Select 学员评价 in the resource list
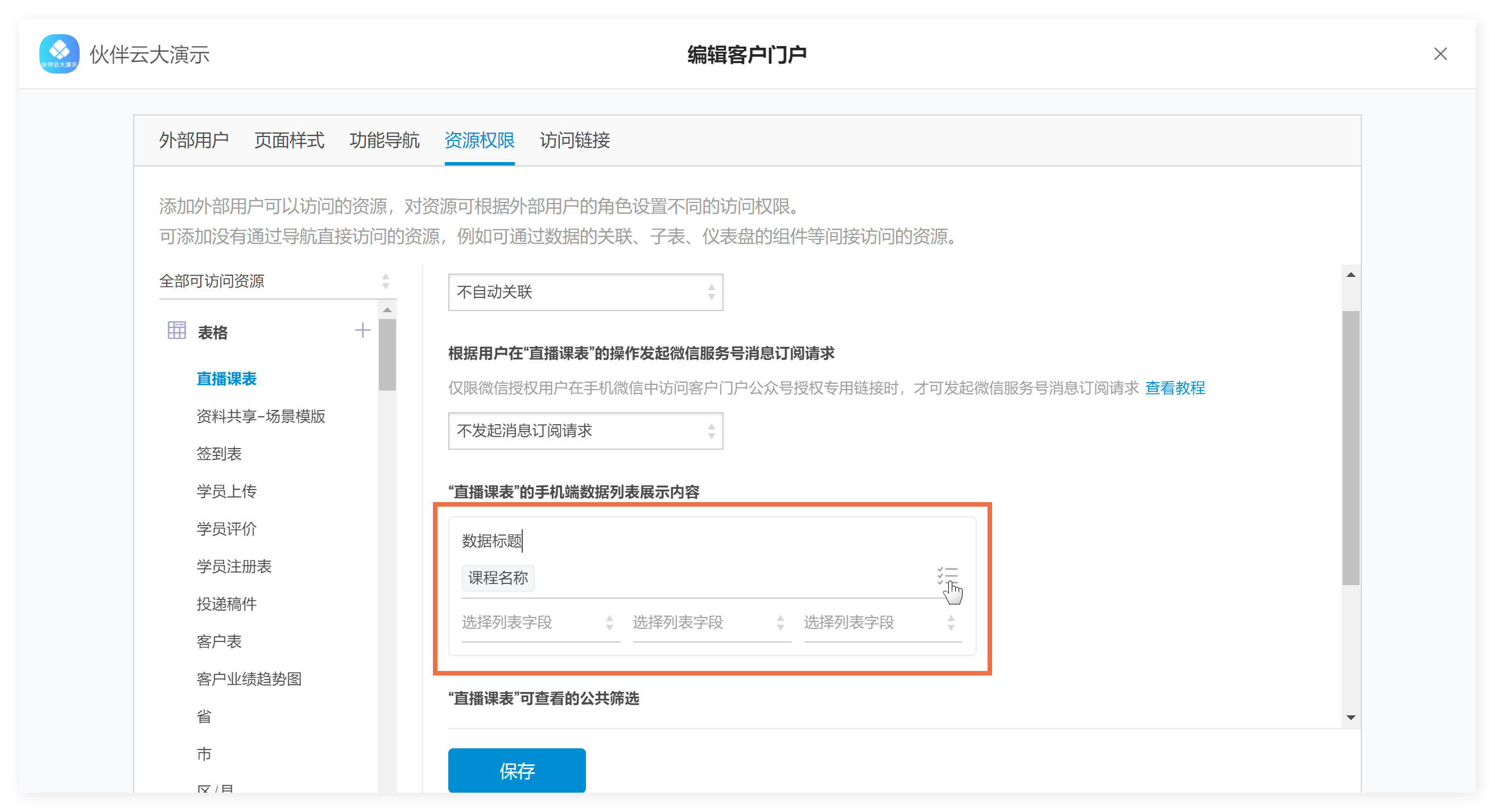The image size is (1495, 812). [226, 529]
